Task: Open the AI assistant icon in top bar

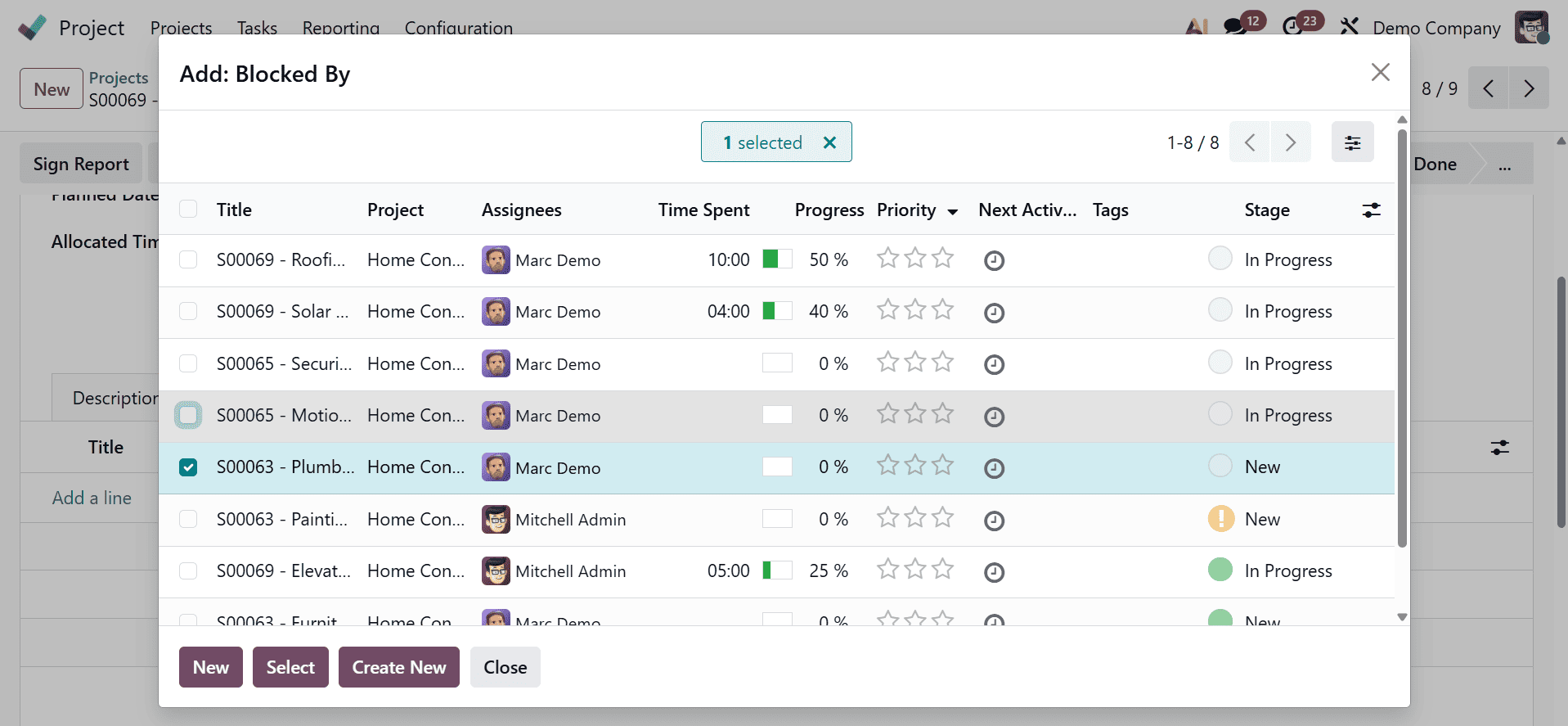Action: (x=1196, y=27)
